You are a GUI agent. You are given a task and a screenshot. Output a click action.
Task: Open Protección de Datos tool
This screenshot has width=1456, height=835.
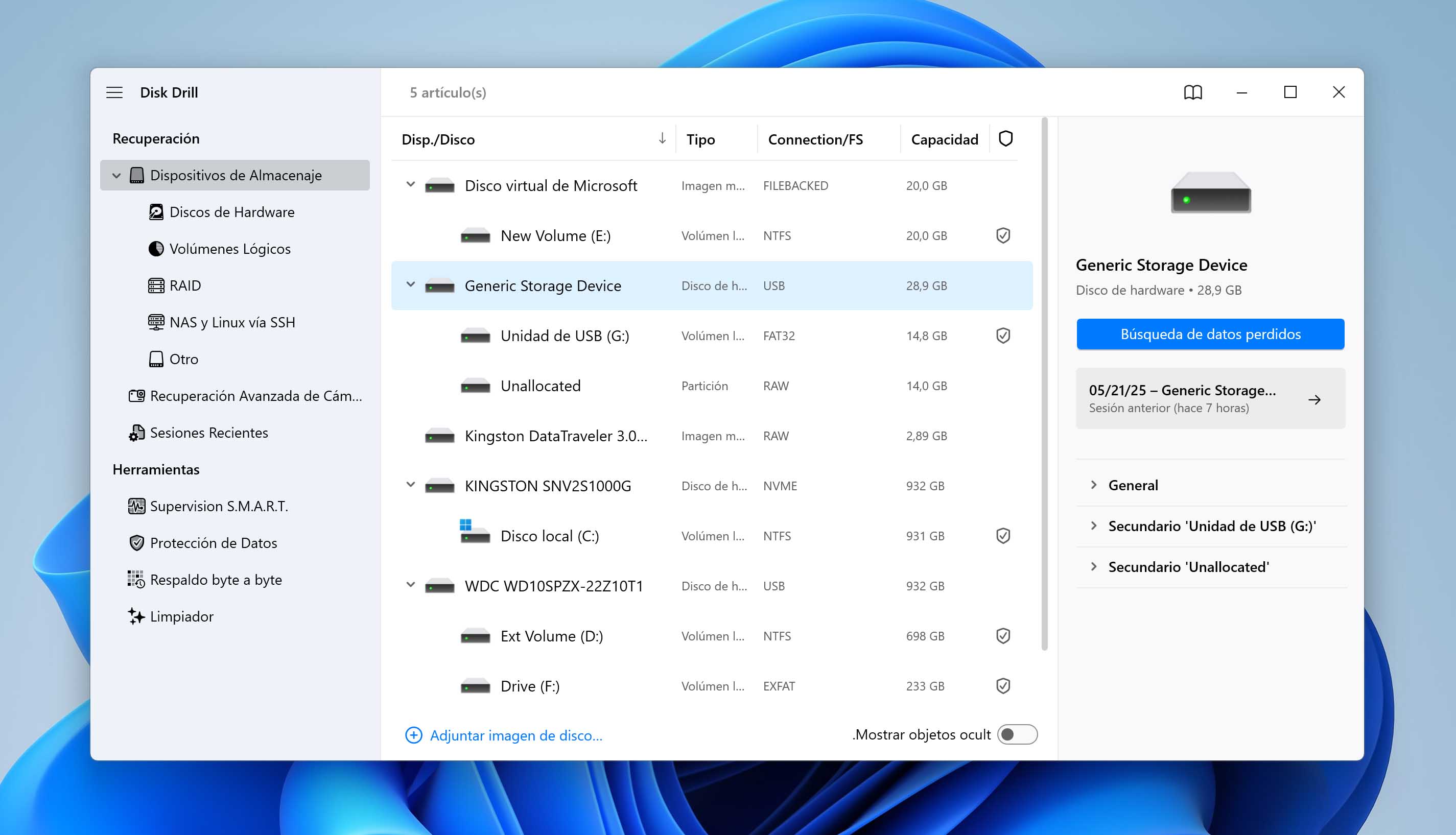coord(235,543)
